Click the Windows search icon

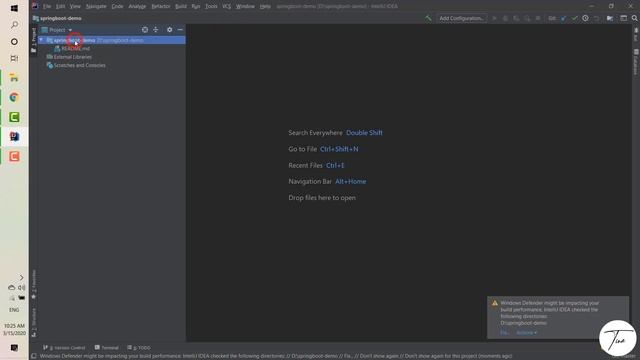14,25
